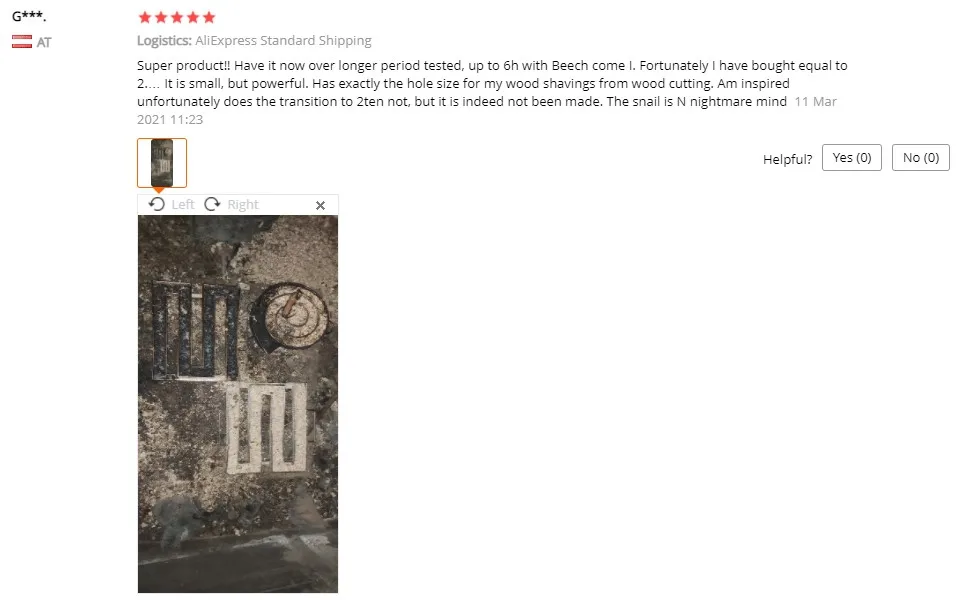Click the 'Helpful?' label
The height and width of the screenshot is (600, 962).
coord(787,160)
